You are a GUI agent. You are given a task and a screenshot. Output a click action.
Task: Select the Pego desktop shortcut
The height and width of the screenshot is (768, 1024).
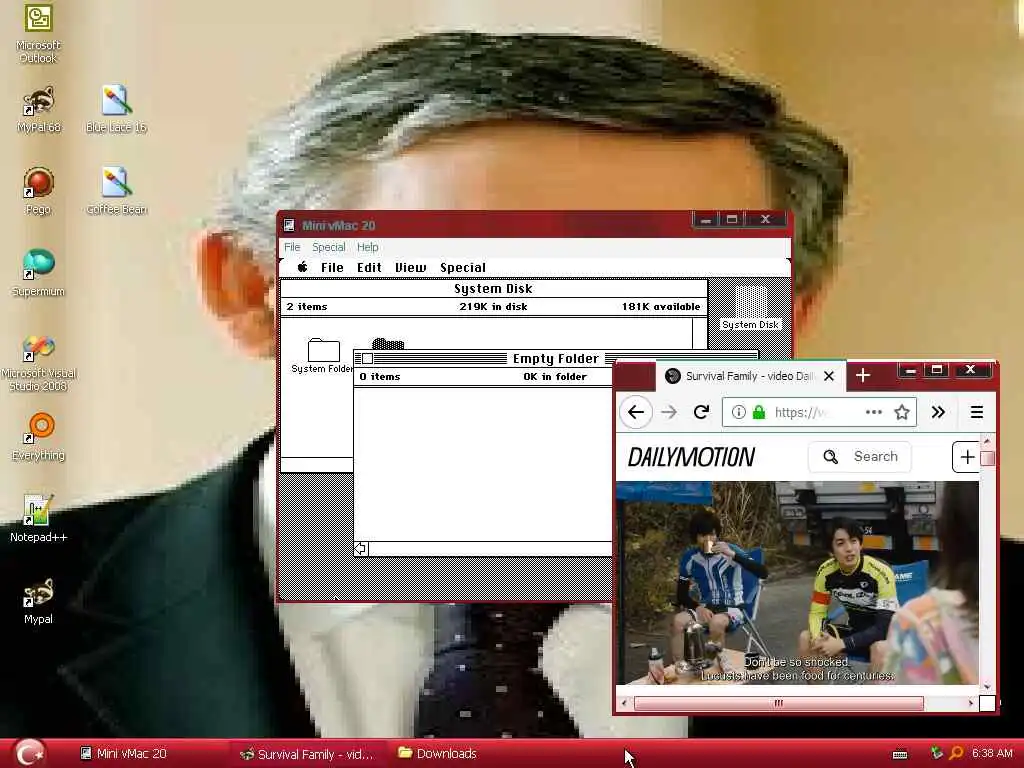click(x=39, y=191)
